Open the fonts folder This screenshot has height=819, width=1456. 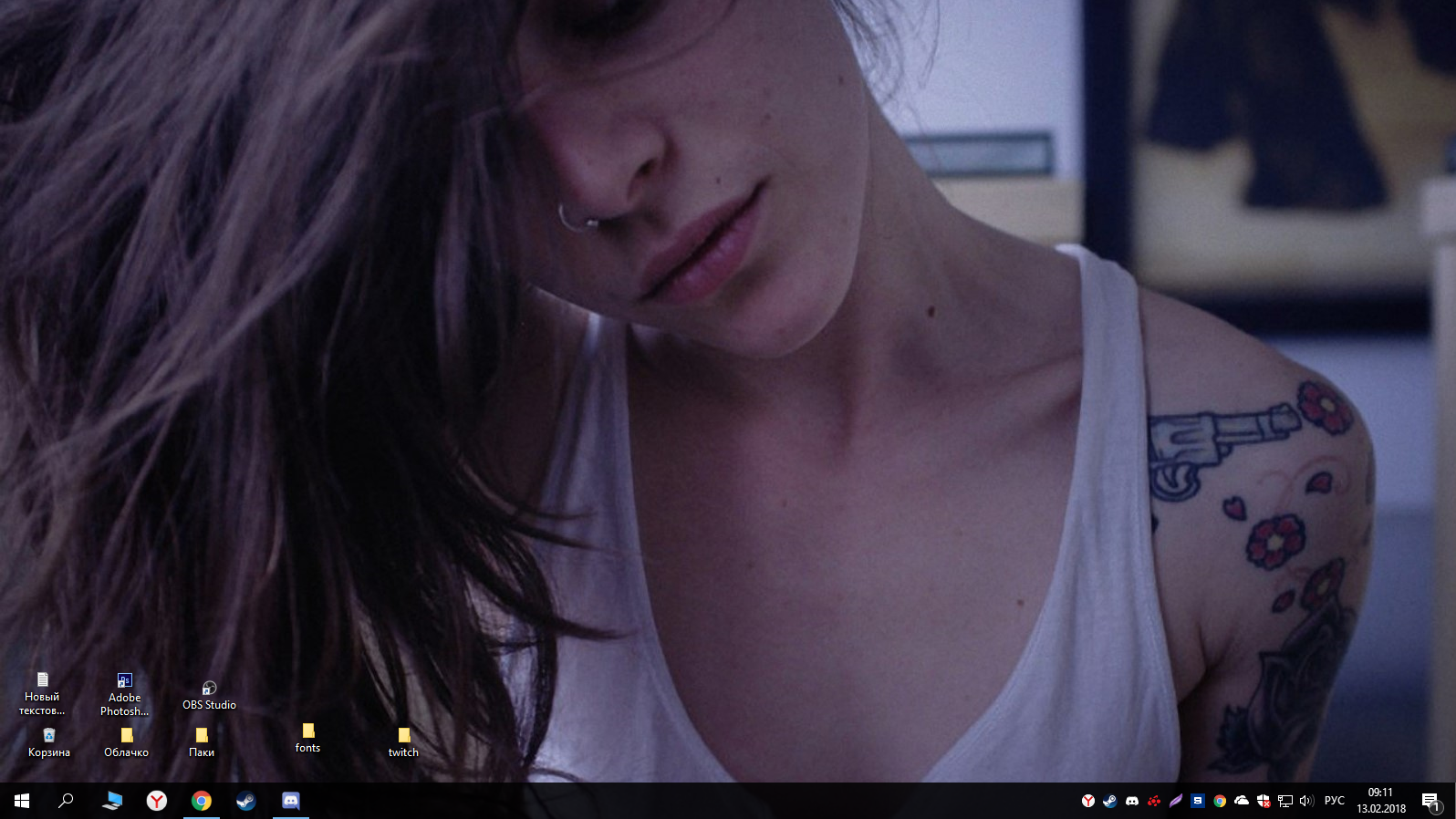coord(308,739)
